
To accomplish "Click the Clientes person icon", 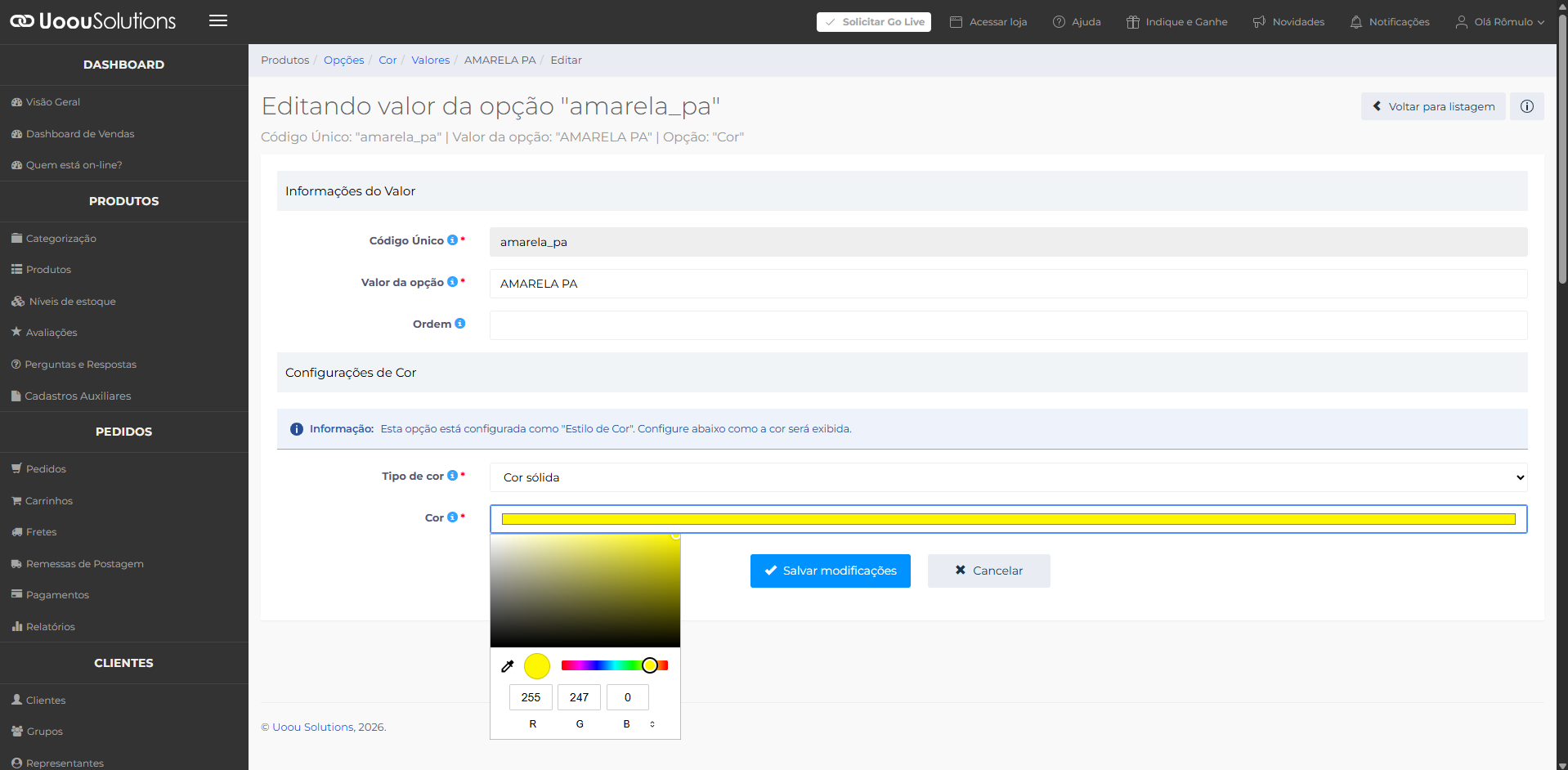I will (16, 700).
